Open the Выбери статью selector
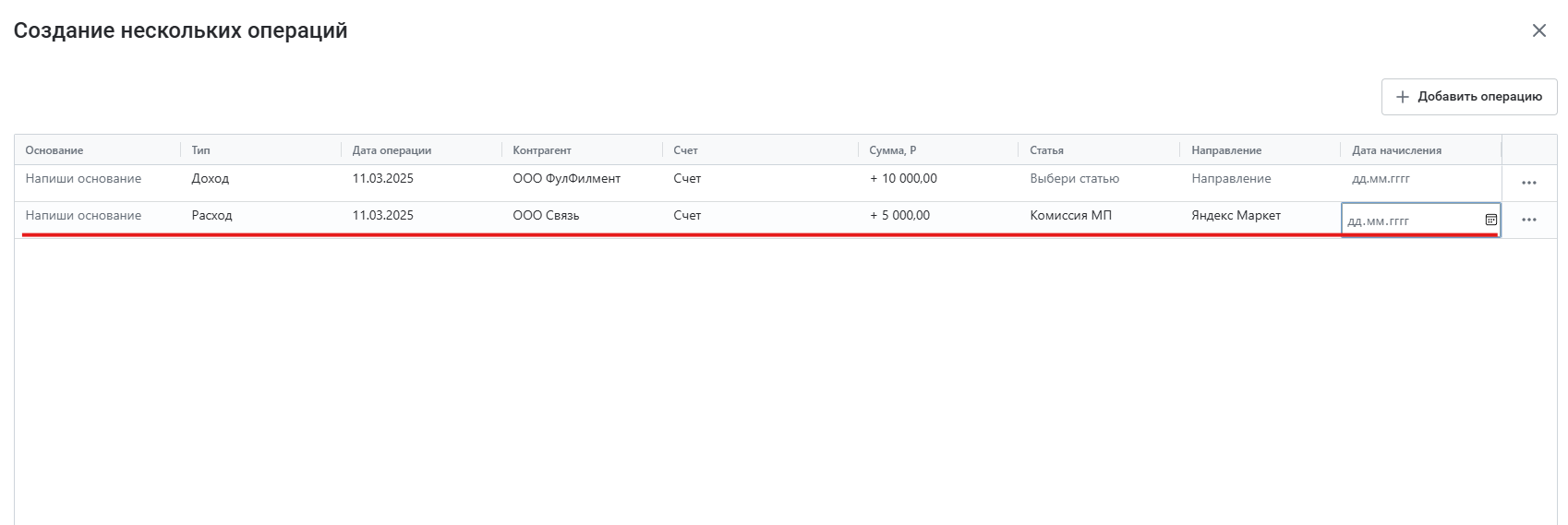Image resolution: width=1568 pixels, height=525 pixels. click(x=1099, y=183)
